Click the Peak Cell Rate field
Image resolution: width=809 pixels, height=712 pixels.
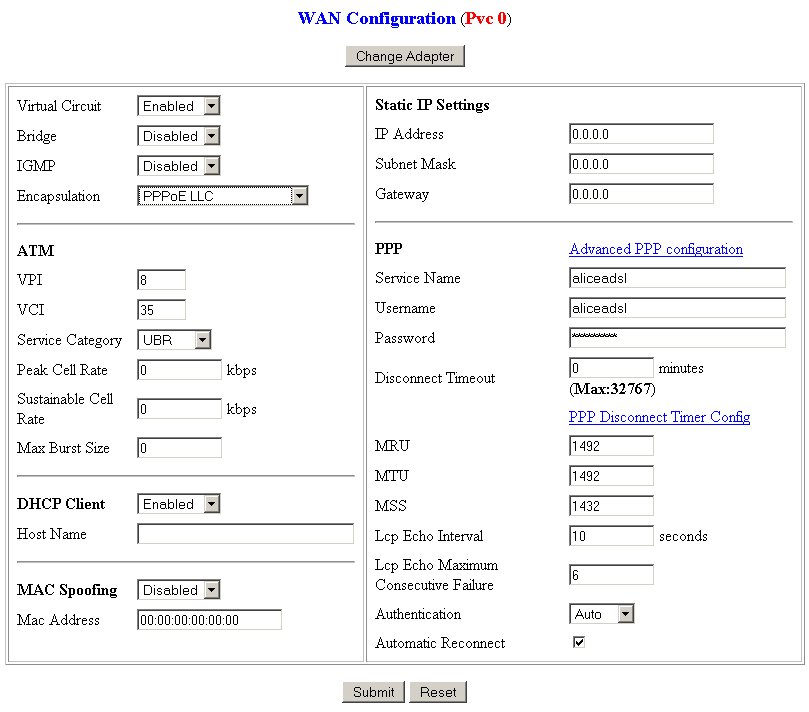(180, 370)
